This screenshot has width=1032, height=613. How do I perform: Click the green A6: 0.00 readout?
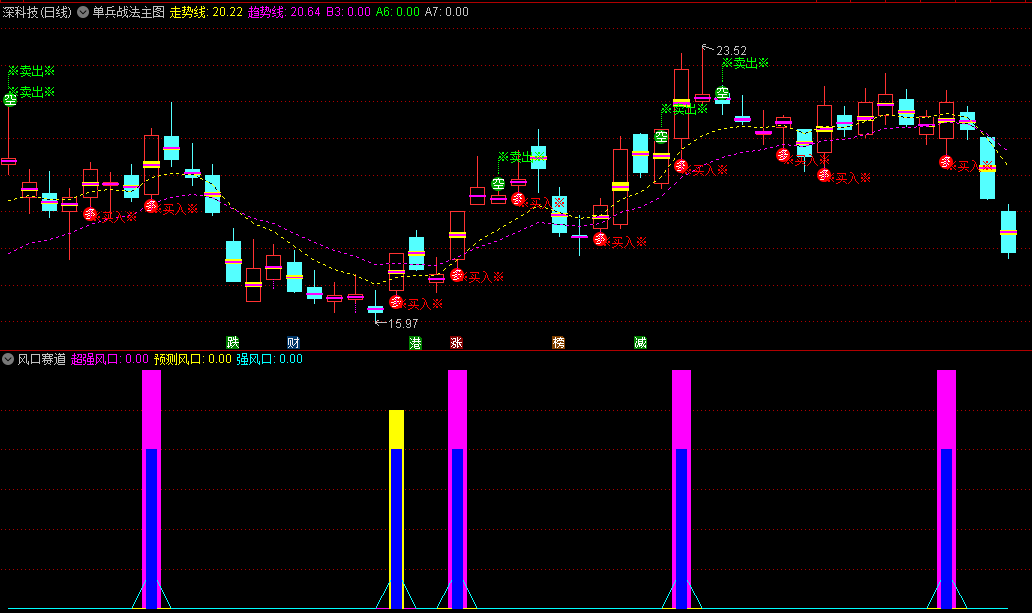pos(398,12)
